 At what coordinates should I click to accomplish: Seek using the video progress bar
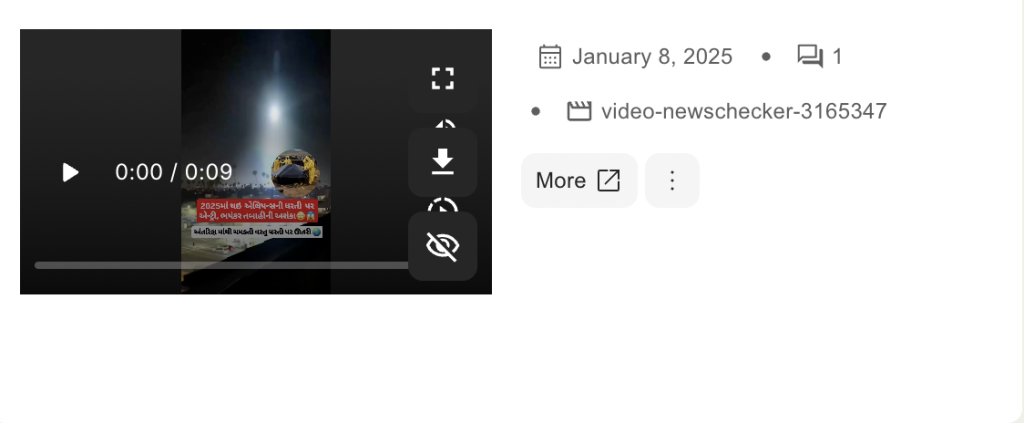click(x=222, y=266)
